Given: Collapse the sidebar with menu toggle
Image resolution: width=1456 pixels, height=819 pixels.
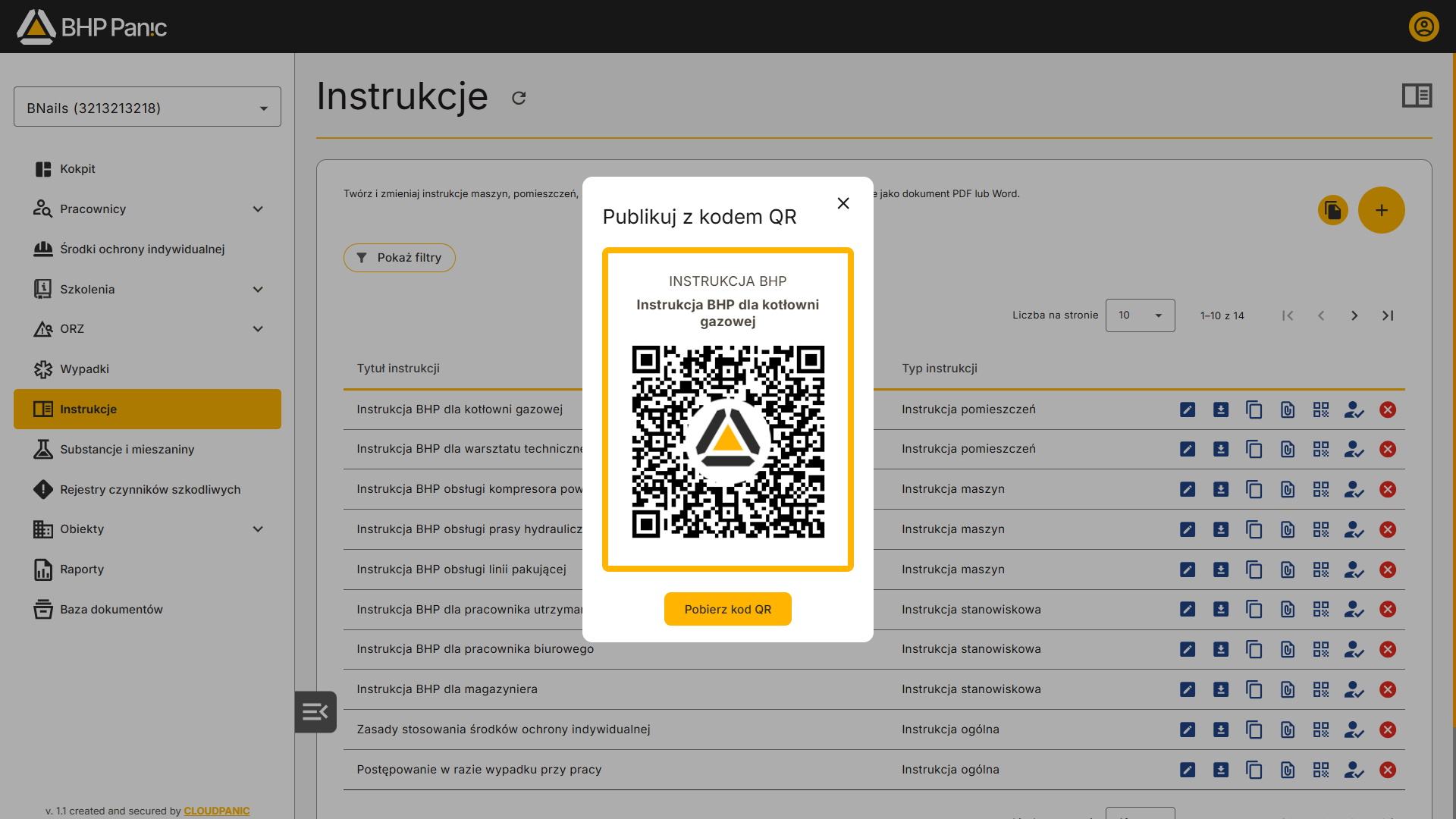Looking at the screenshot, I should point(315,712).
